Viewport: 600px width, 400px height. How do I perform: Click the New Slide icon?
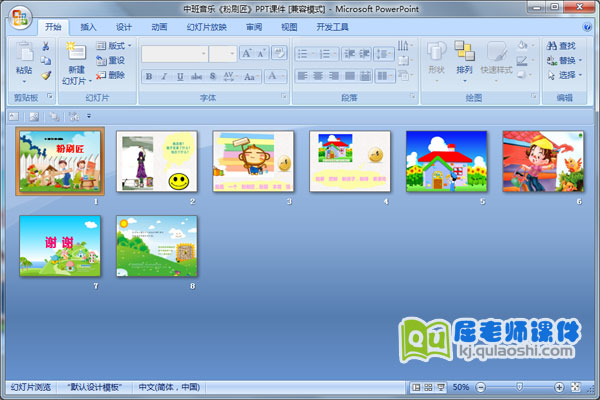tap(76, 52)
